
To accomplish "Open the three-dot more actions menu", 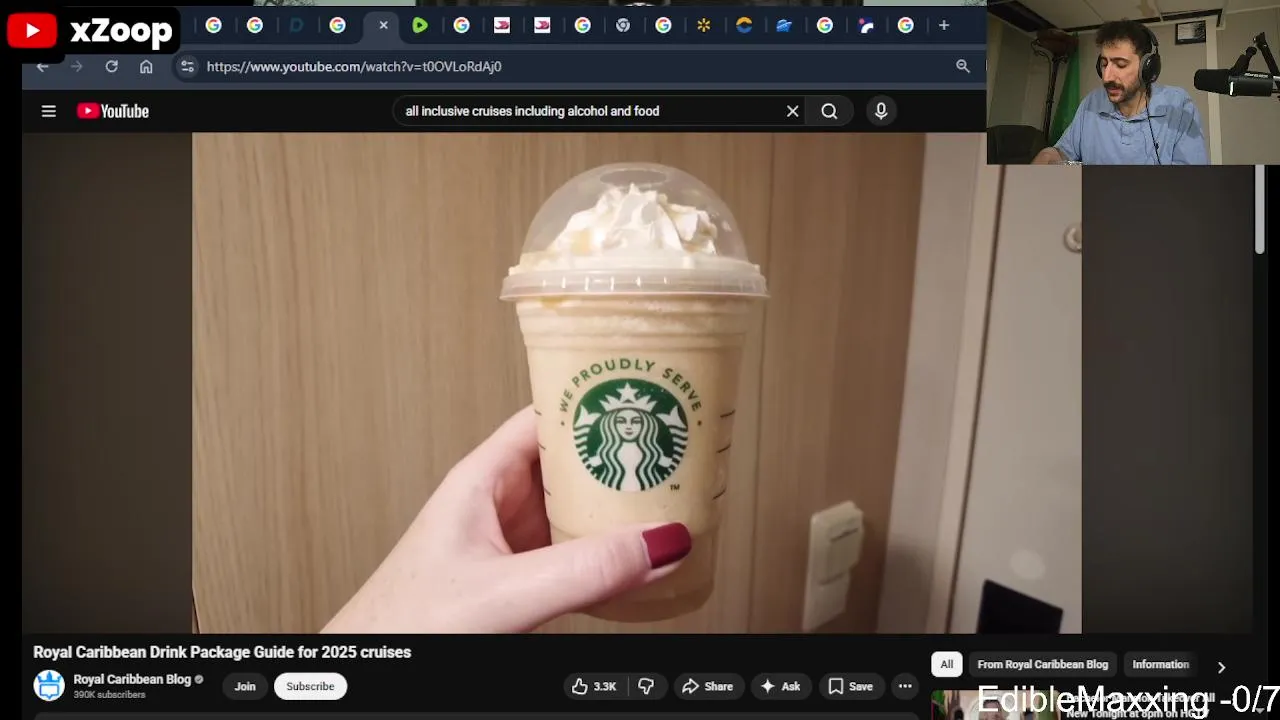I will pyautogui.click(x=905, y=686).
